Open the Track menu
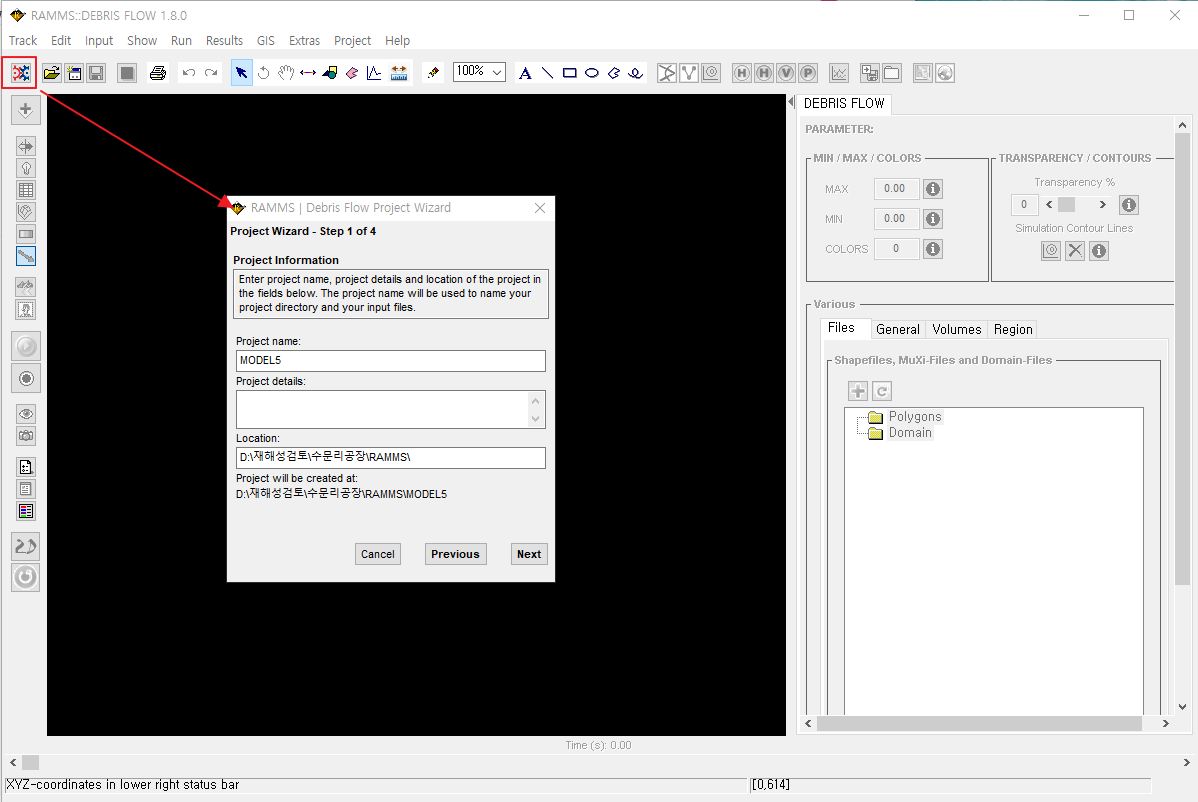The height and width of the screenshot is (802, 1198). point(23,40)
